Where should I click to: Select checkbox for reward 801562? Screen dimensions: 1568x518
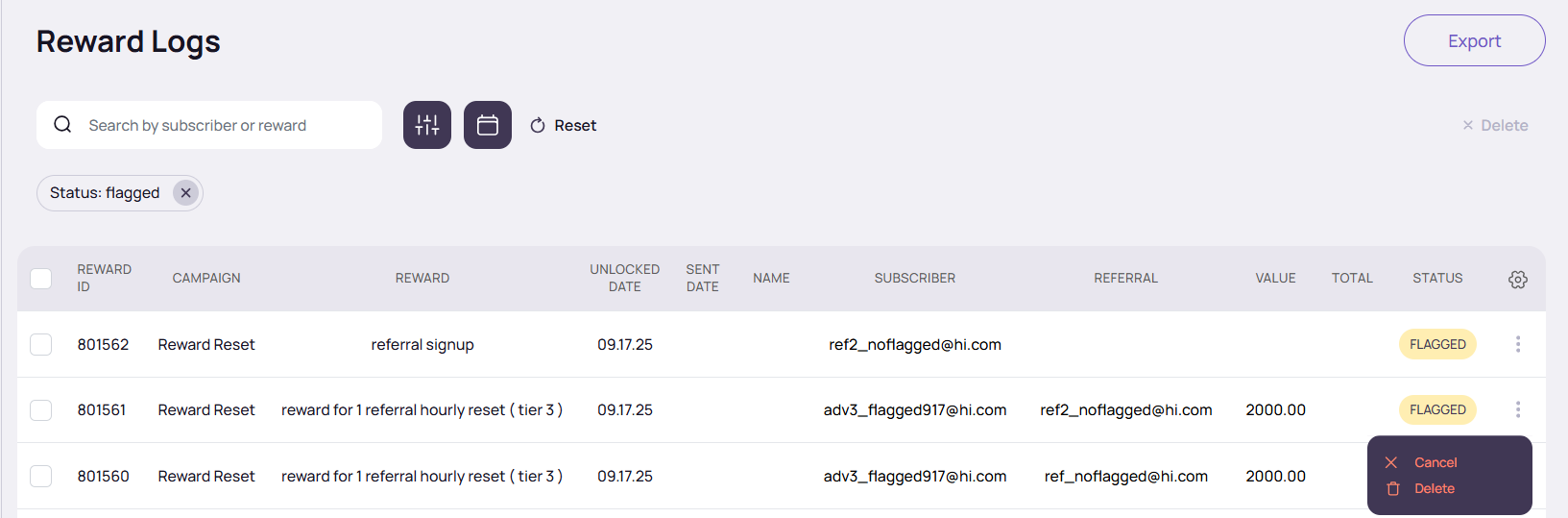pyautogui.click(x=41, y=344)
